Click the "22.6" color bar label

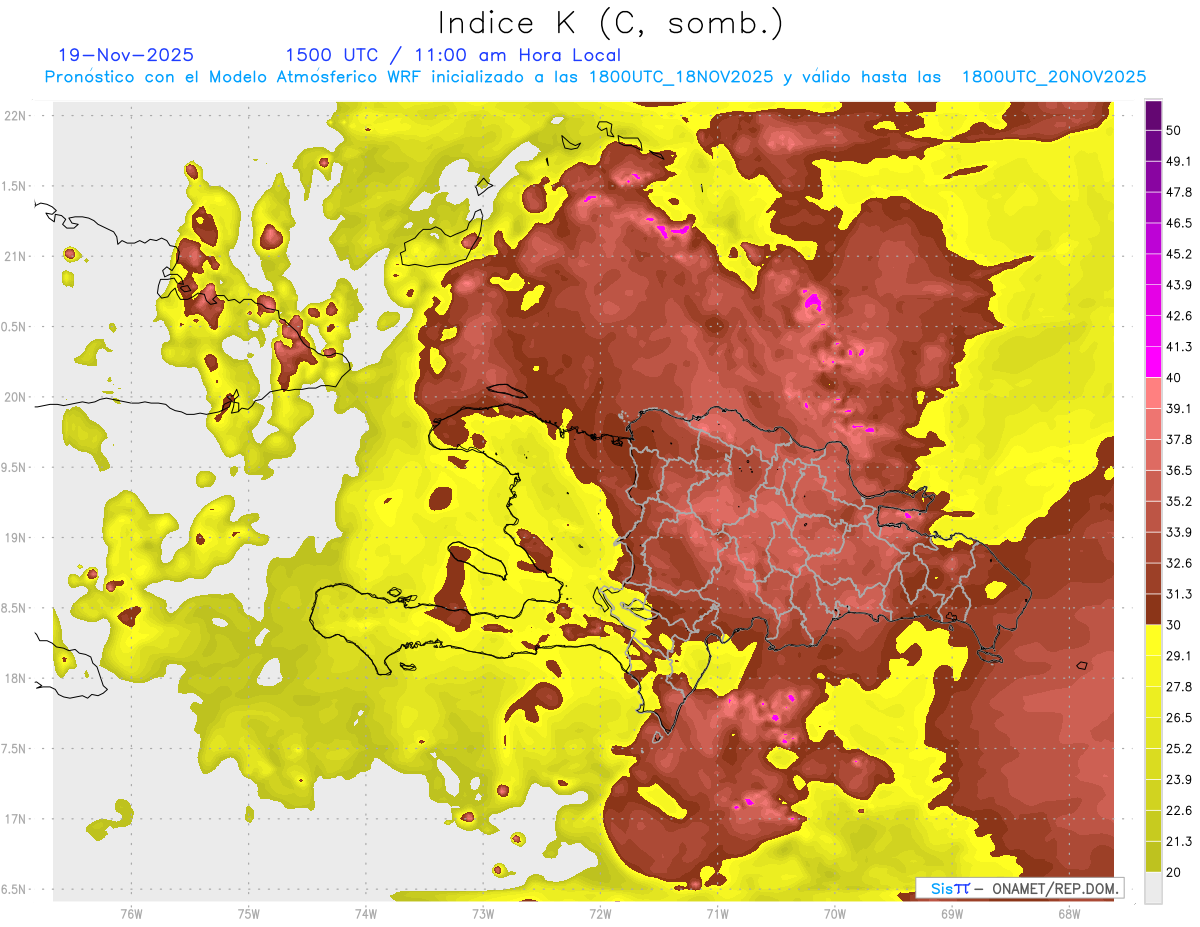pos(1178,811)
